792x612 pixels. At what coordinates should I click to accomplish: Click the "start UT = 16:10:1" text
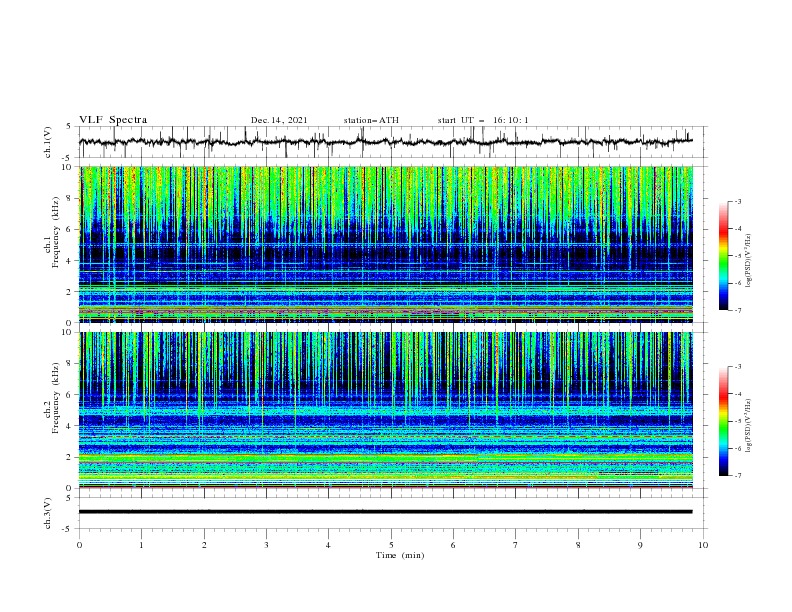click(x=483, y=120)
